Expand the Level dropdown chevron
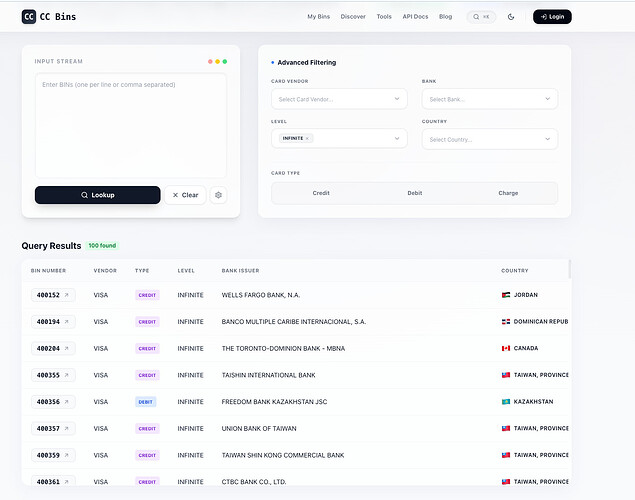Screen dimensions: 635x500 pos(397,138)
